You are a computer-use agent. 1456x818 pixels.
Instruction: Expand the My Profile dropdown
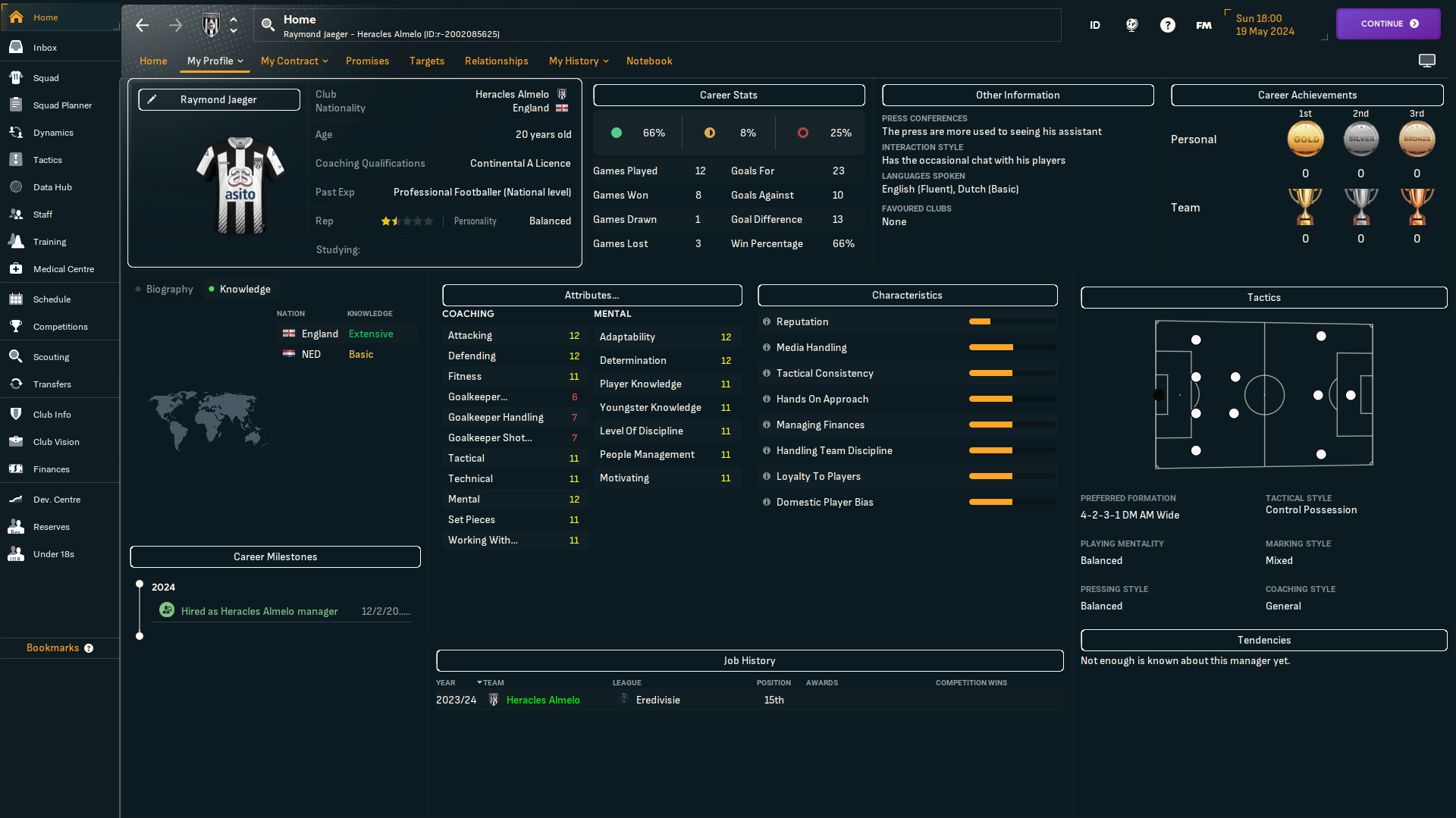215,61
